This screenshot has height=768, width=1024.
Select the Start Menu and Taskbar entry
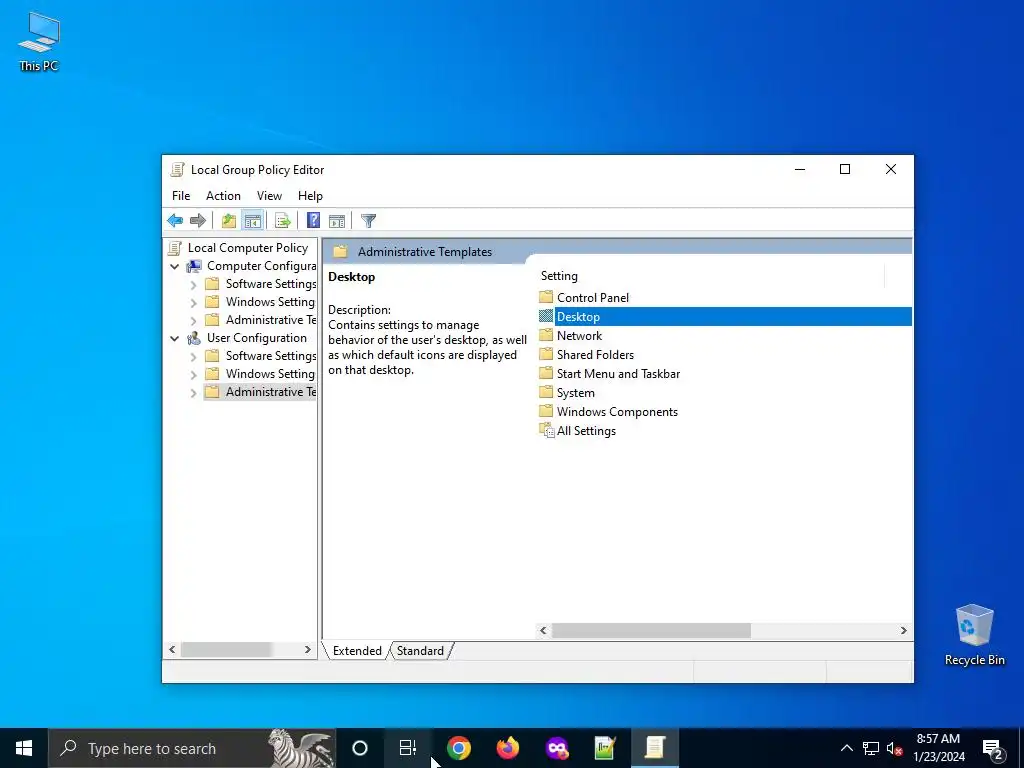(618, 374)
